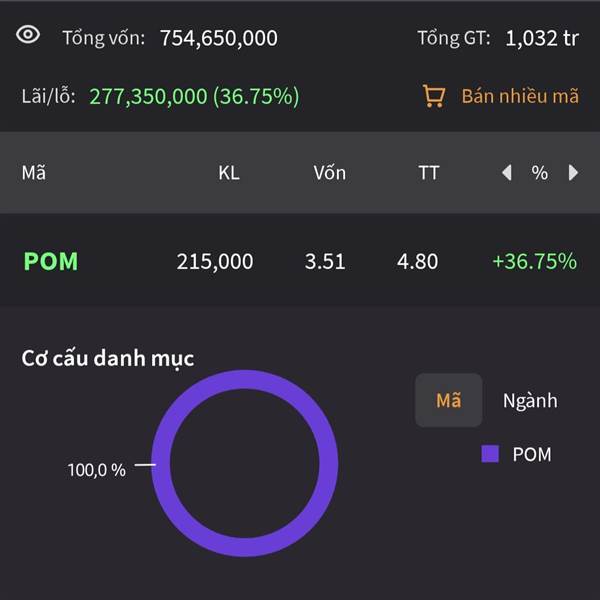Viewport: 600px width, 600px height.
Task: Click the shopping cart icon
Action: [x=433, y=96]
